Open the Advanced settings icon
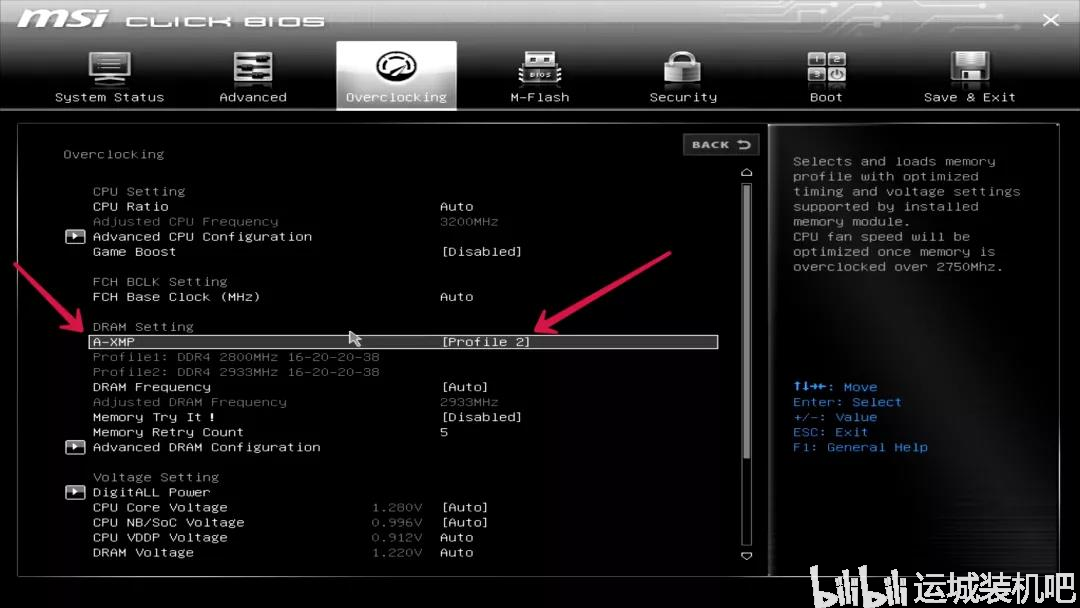Image resolution: width=1080 pixels, height=608 pixels. 253,67
